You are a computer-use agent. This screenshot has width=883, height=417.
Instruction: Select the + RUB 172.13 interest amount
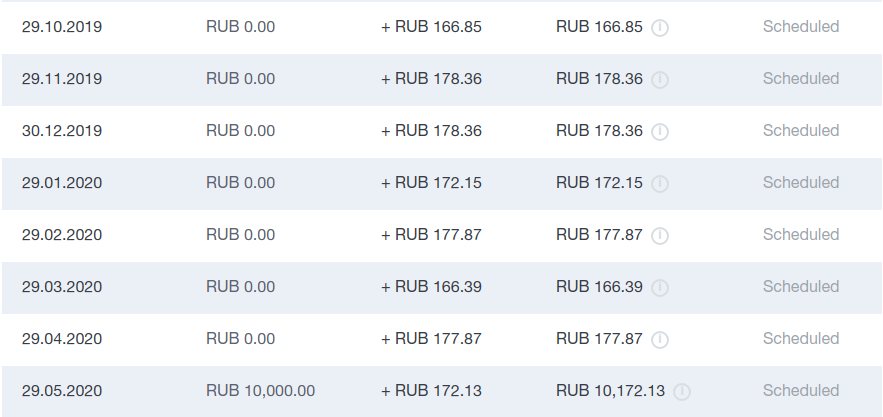[431, 391]
